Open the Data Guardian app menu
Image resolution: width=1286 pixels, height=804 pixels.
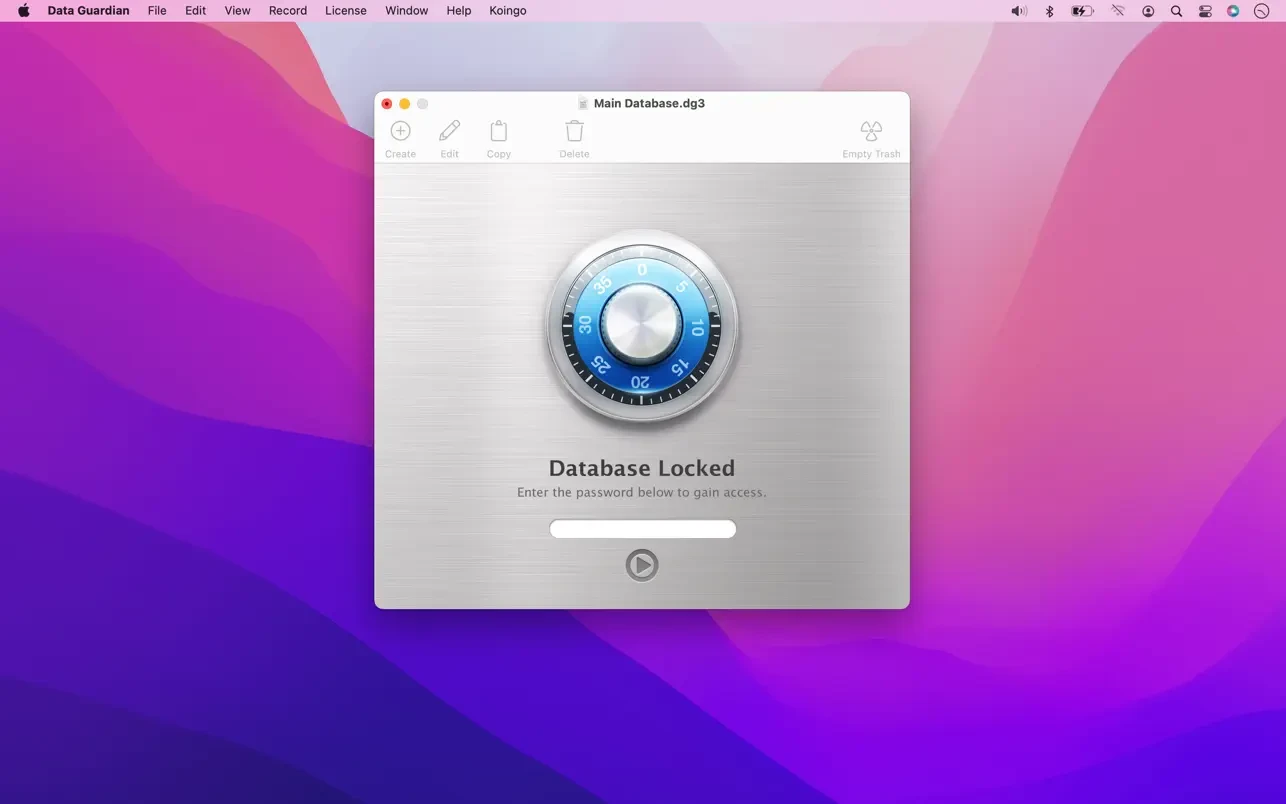point(88,11)
